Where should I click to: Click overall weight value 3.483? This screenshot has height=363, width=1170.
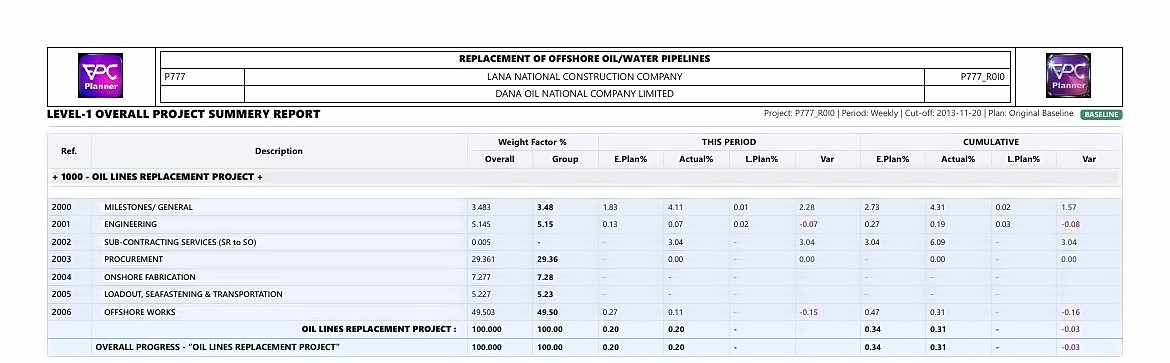[x=481, y=207]
